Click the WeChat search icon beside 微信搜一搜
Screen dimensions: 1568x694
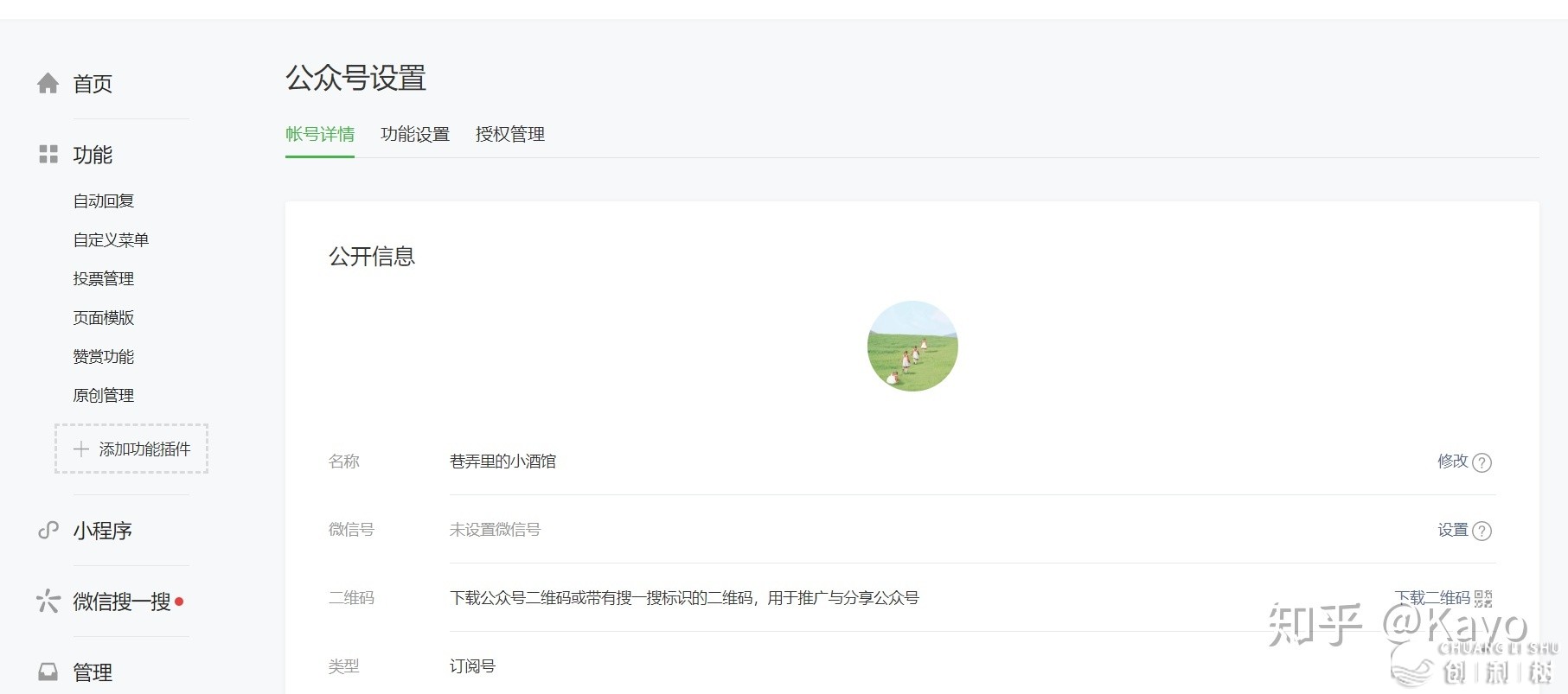tap(48, 602)
